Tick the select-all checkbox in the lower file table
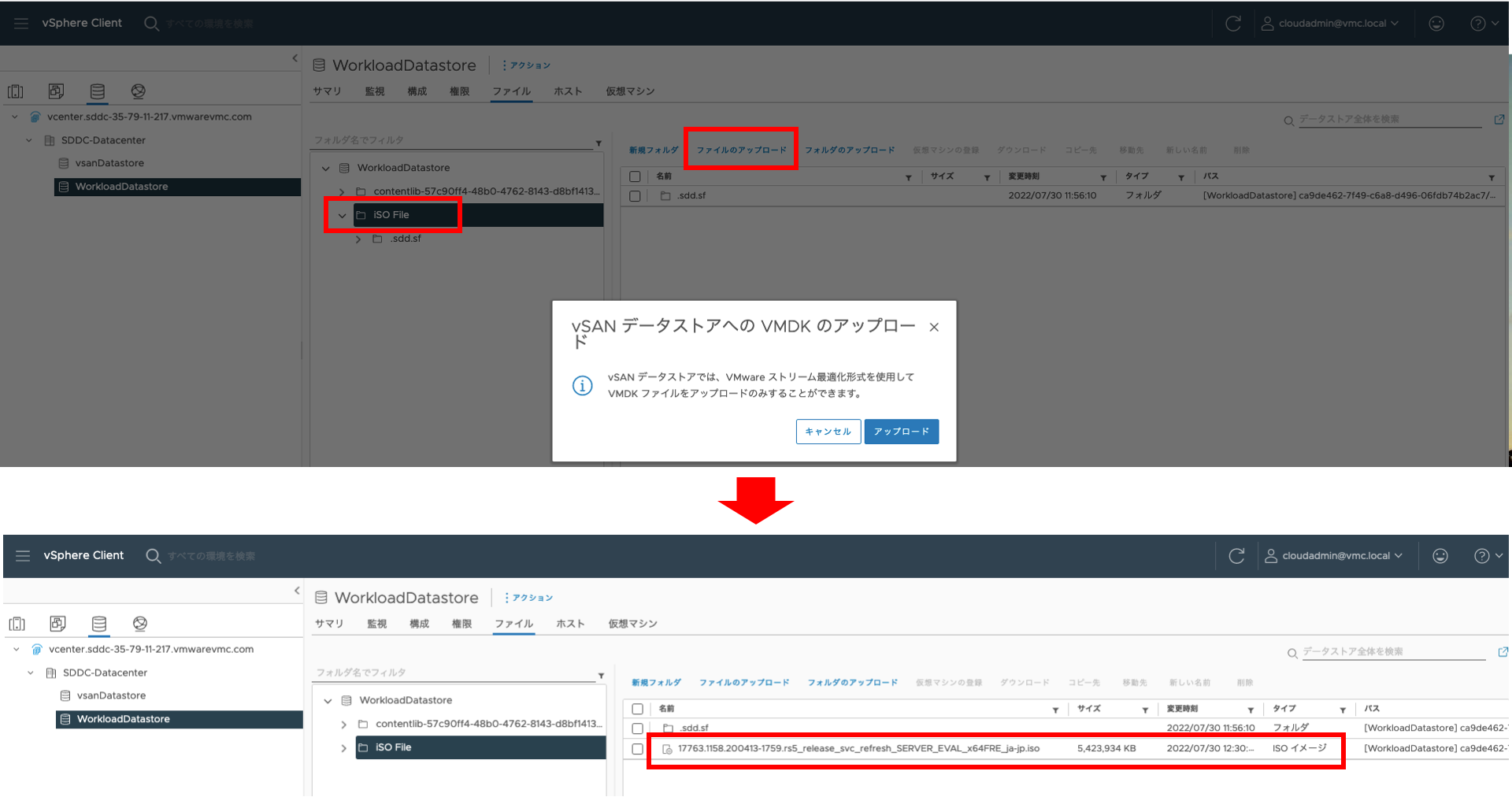The image size is (1512, 797). point(638,709)
